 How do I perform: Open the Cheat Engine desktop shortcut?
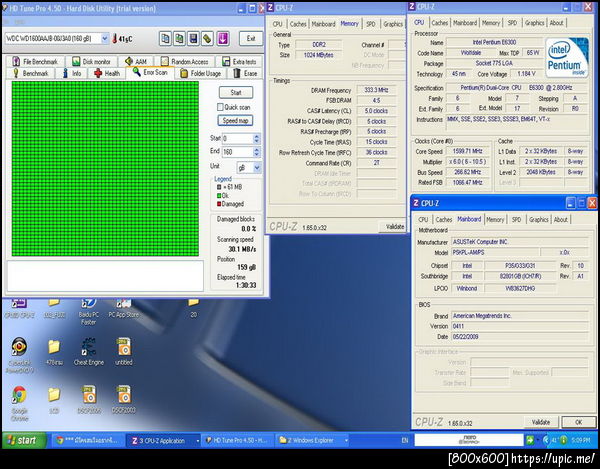coord(88,351)
